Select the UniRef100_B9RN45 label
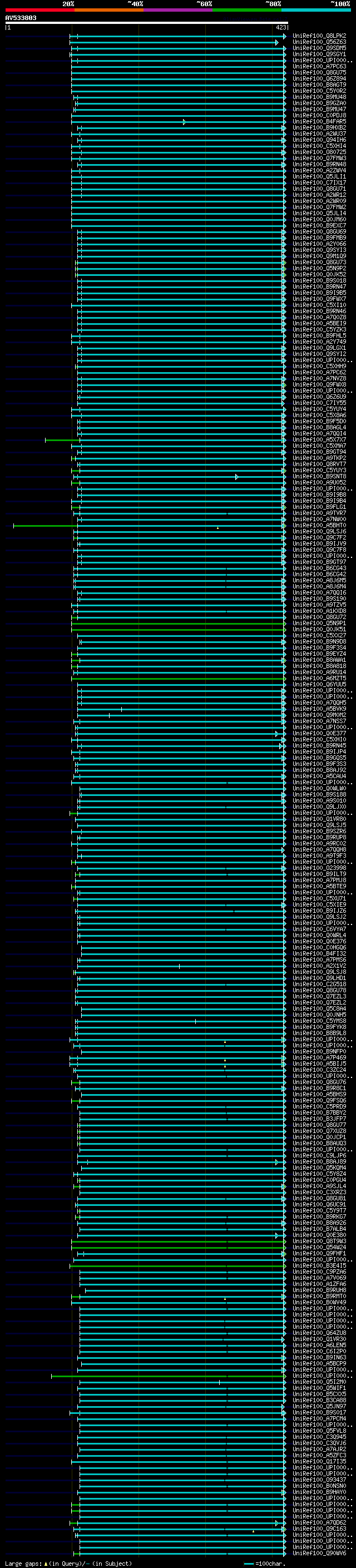 click(x=319, y=746)
